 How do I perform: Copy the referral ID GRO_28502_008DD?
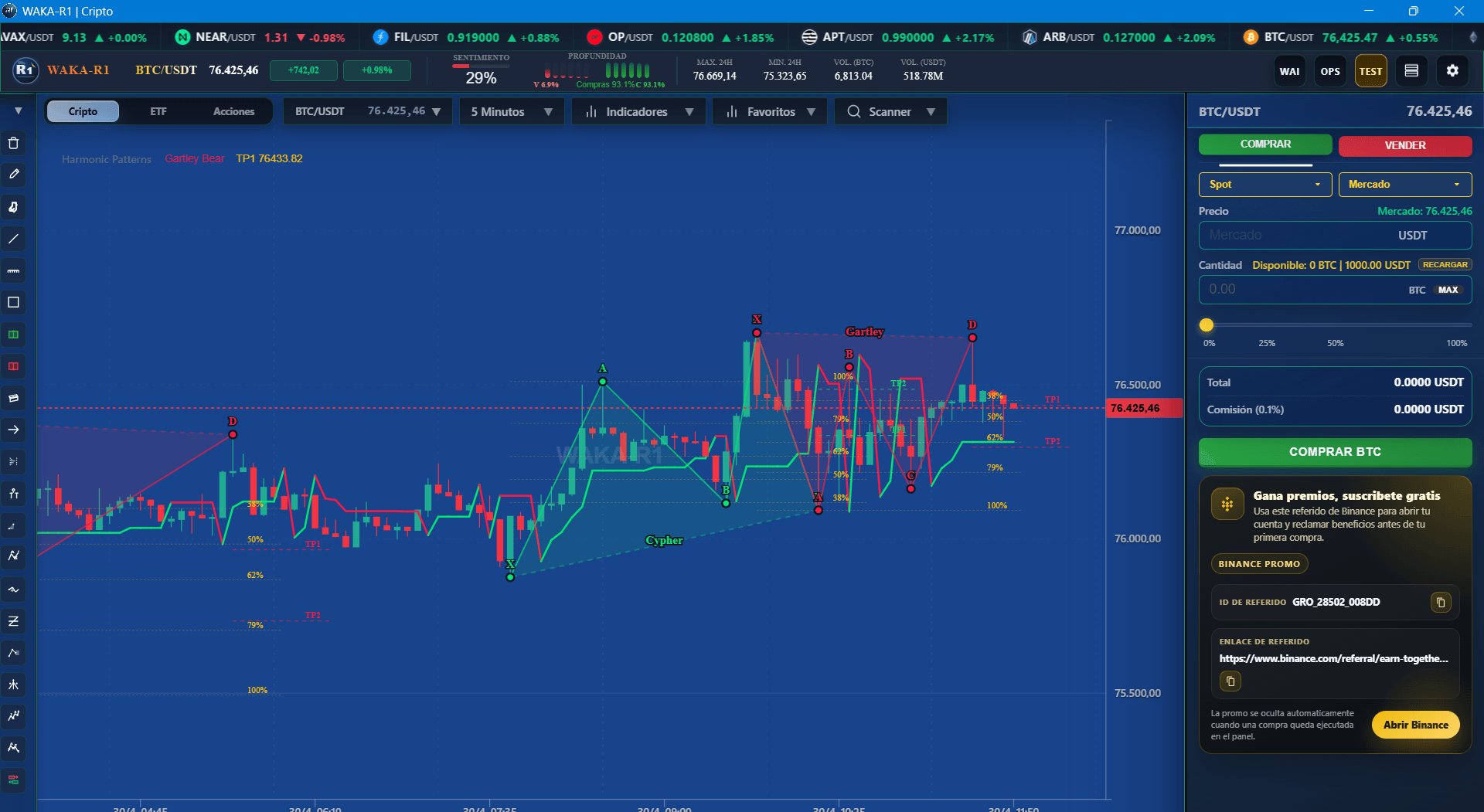pyautogui.click(x=1441, y=602)
